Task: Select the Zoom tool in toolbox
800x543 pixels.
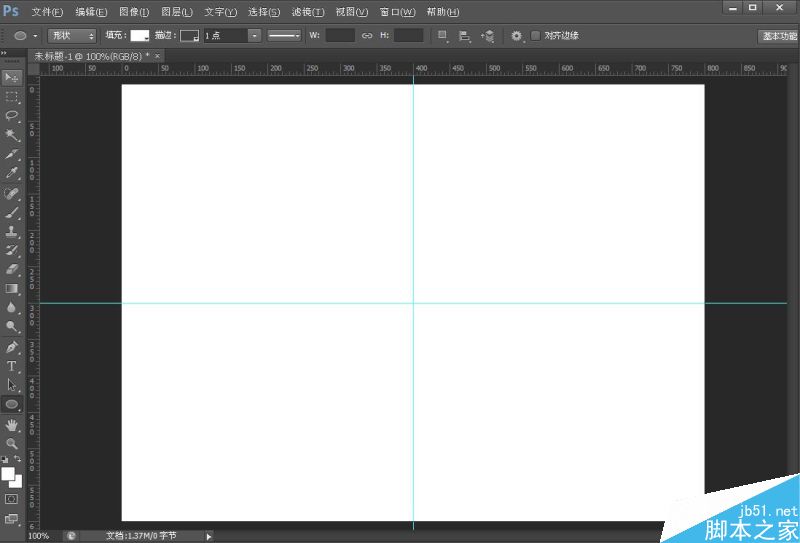Action: pos(12,443)
